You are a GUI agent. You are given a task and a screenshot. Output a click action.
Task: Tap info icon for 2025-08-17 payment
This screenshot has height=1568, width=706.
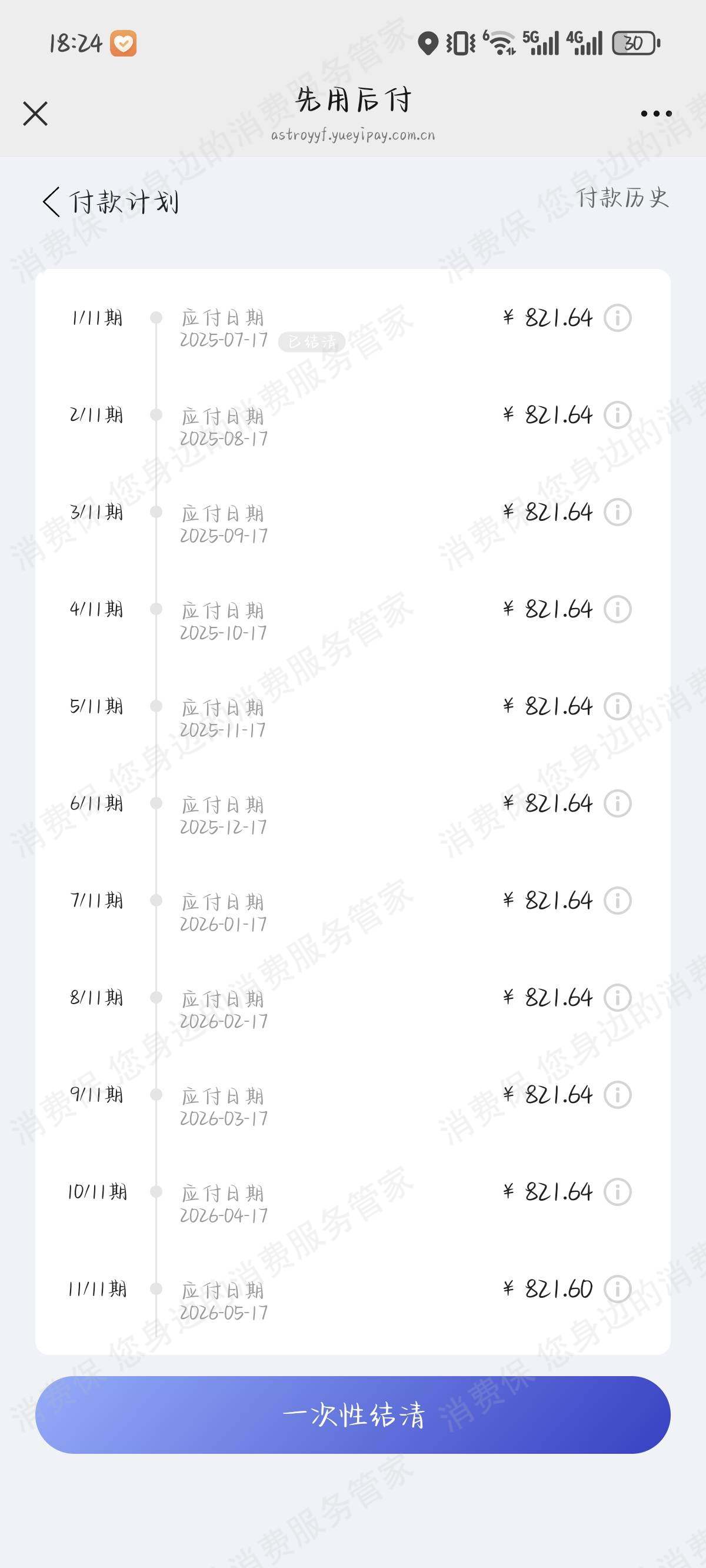tap(617, 415)
